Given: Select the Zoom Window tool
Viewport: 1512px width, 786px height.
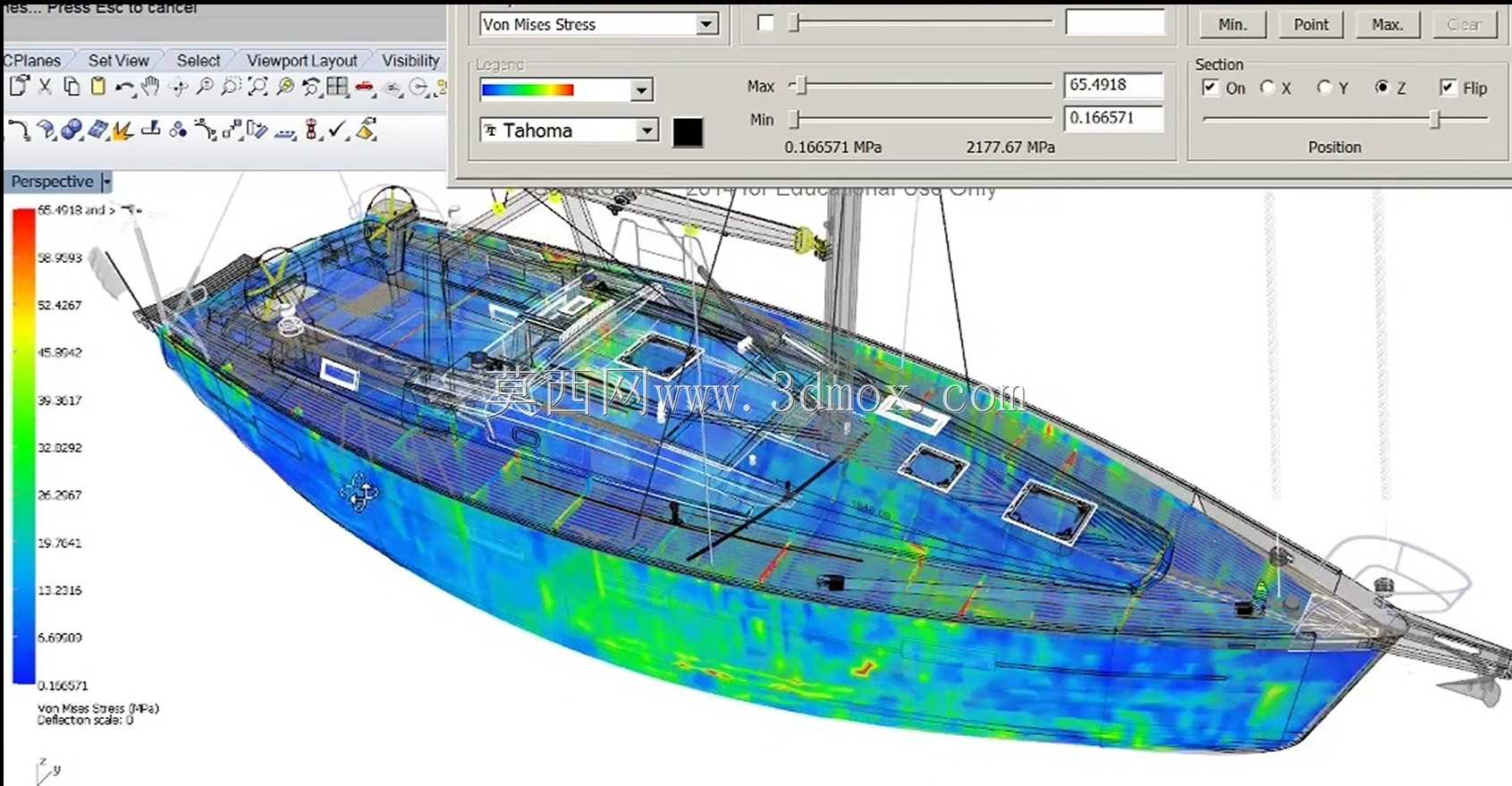Looking at the screenshot, I should (231, 87).
